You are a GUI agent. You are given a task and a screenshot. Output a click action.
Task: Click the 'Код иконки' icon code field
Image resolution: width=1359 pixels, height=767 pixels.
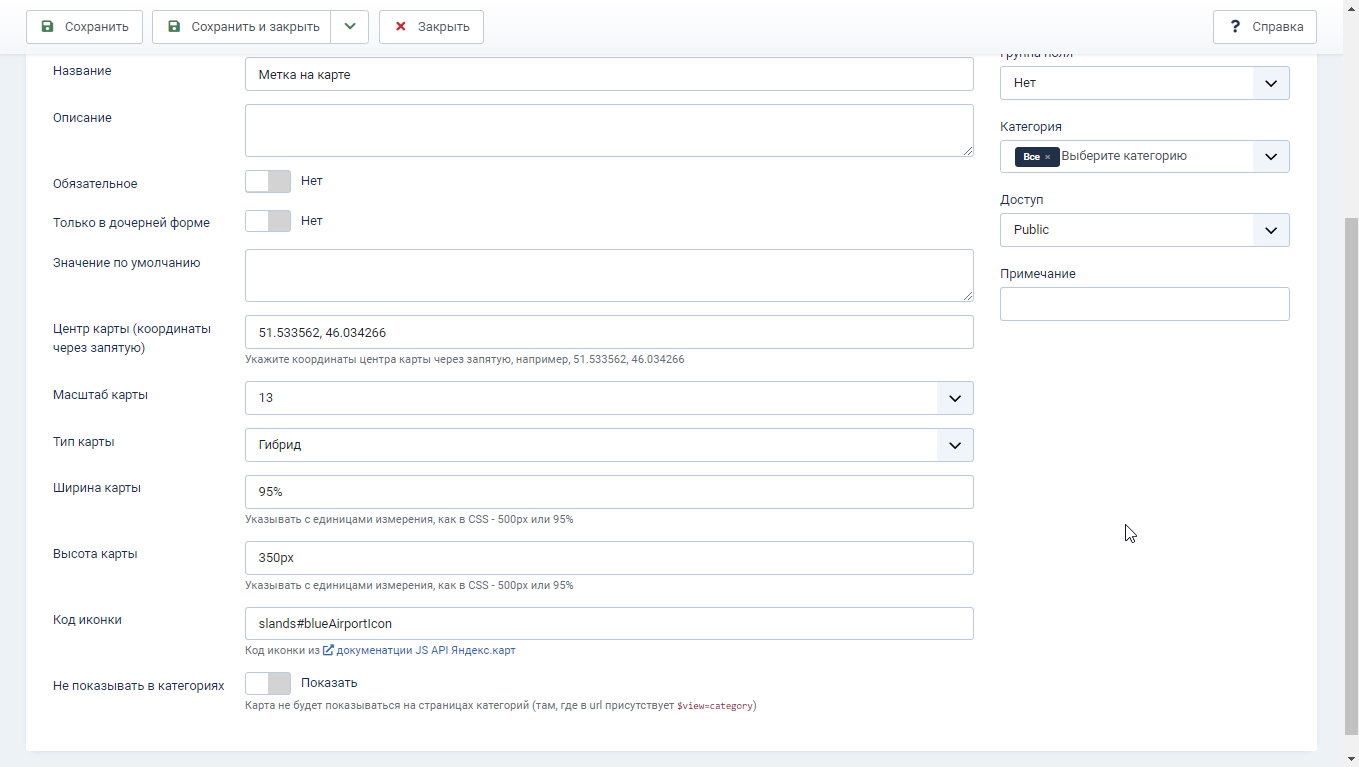pyautogui.click(x=608, y=624)
